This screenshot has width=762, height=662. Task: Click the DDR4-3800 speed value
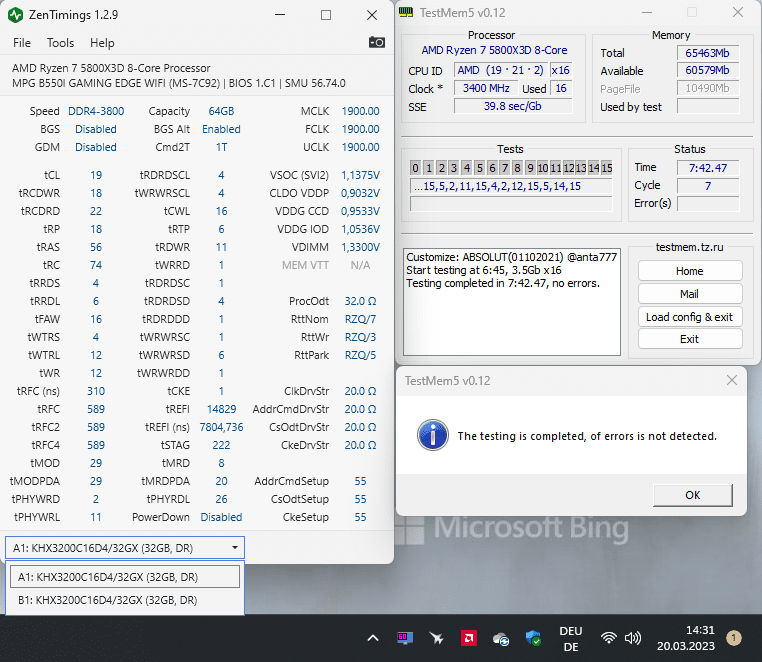(x=96, y=111)
